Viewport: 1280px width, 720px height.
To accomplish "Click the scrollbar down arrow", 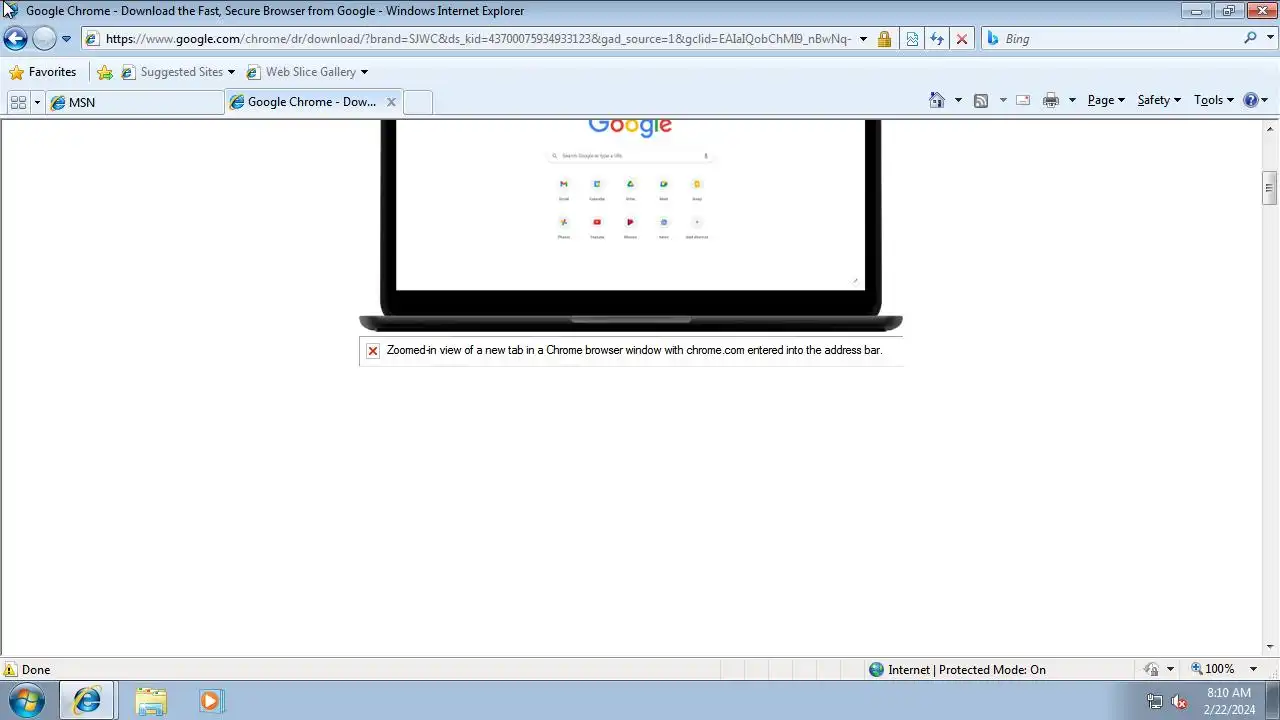I will point(1270,648).
